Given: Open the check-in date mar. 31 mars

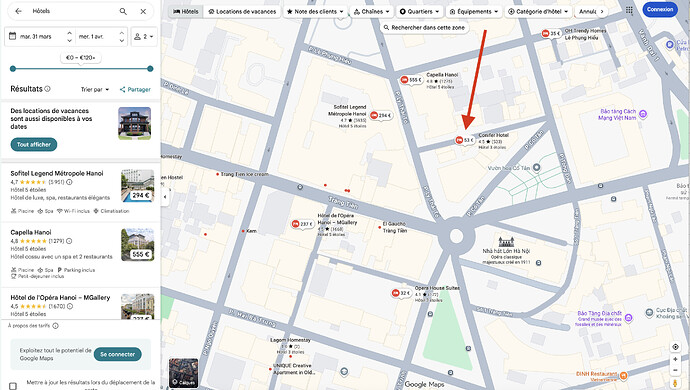Looking at the screenshot, I should (x=36, y=37).
